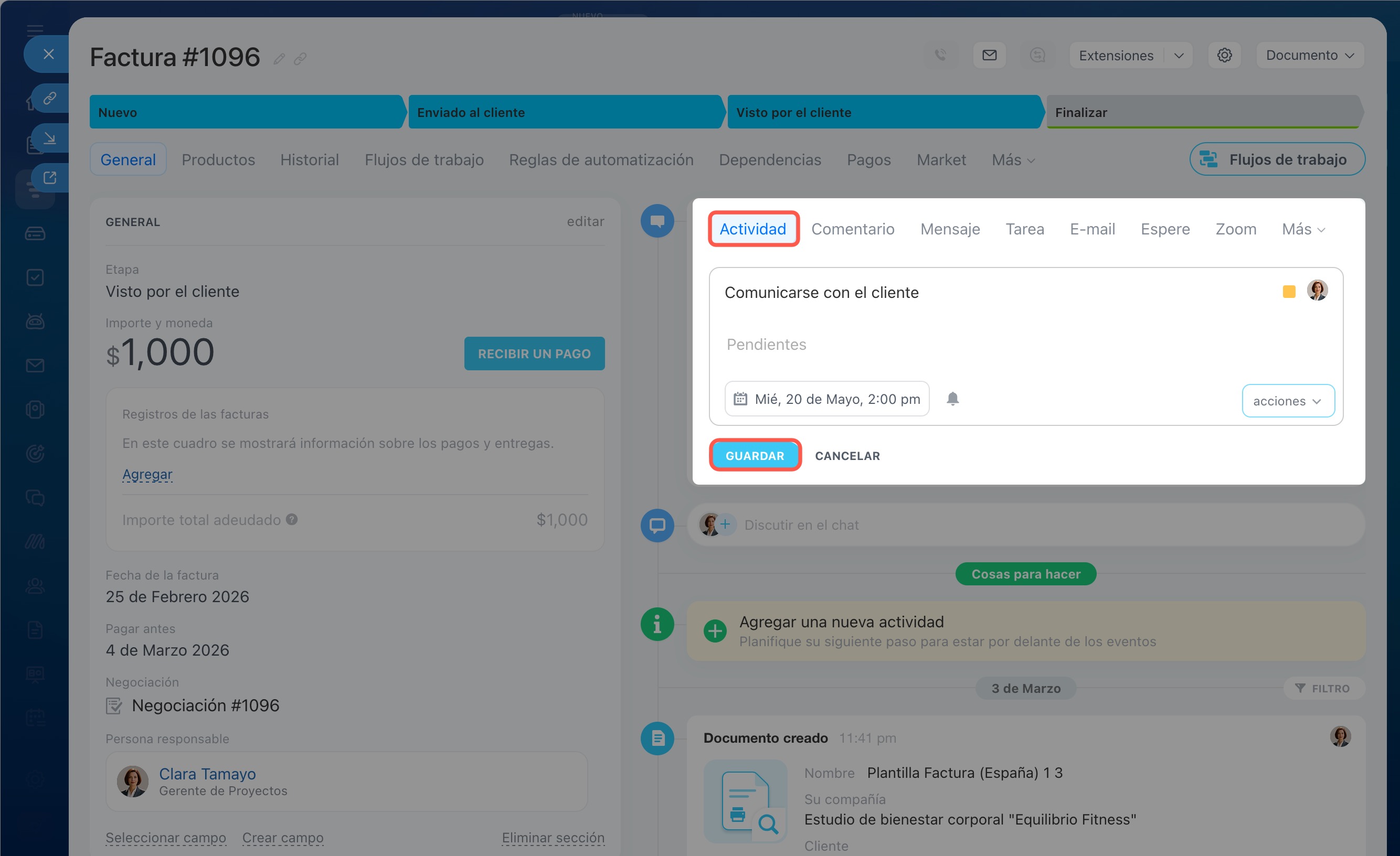Click the phone call icon in header
The image size is (1400, 856).
click(940, 55)
